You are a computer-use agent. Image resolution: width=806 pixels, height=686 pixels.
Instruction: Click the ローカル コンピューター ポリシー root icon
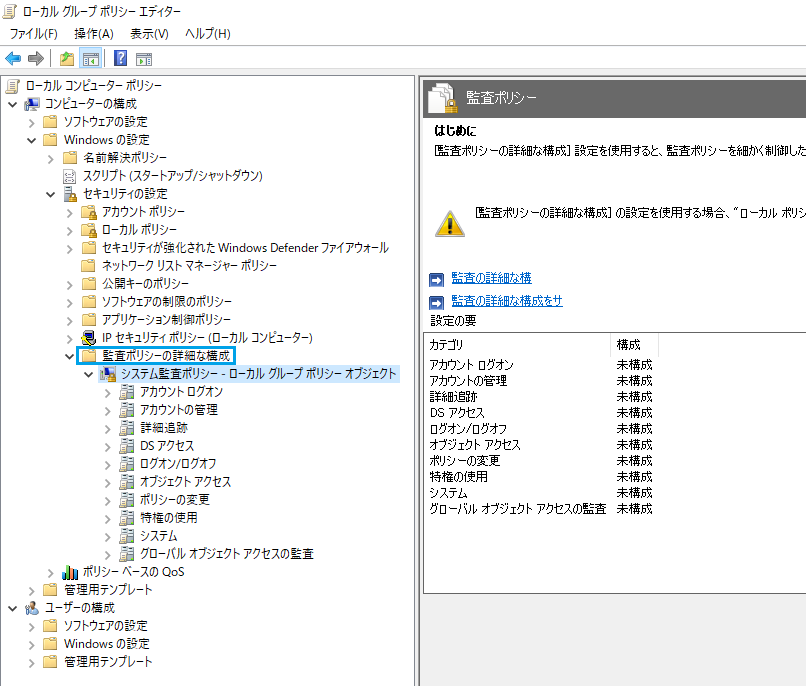pyautogui.click(x=13, y=86)
